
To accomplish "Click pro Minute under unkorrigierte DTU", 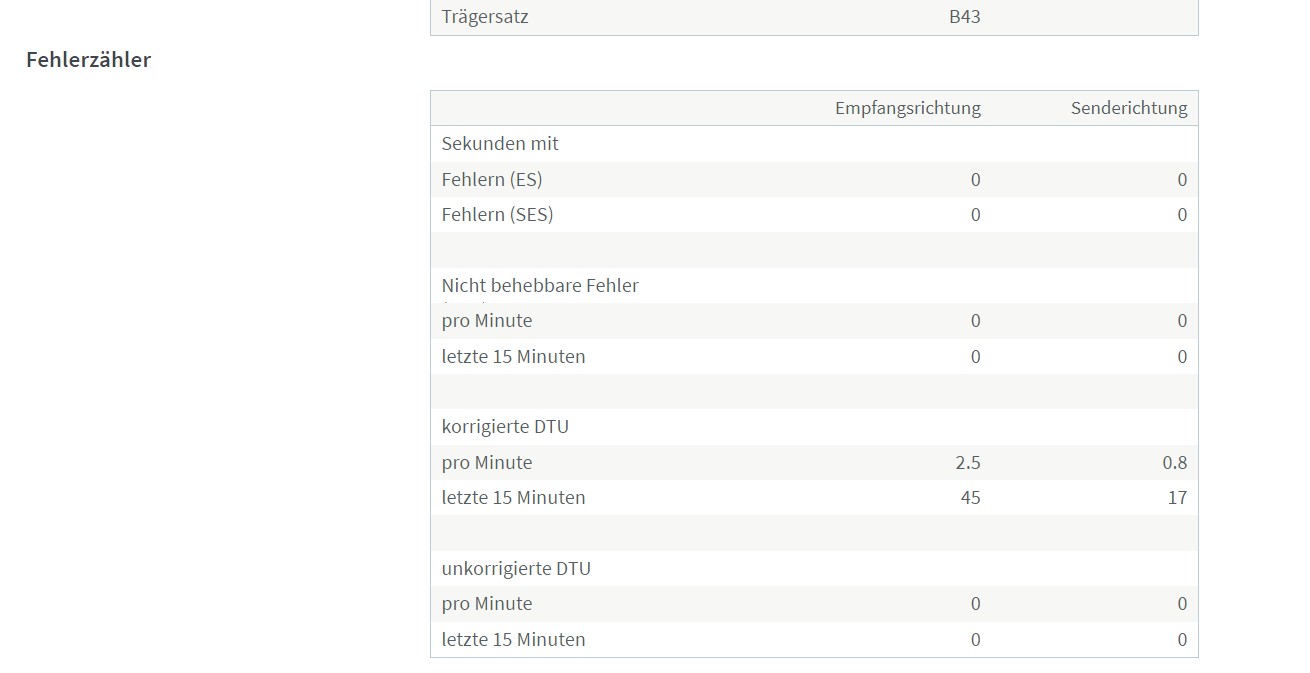I will [x=487, y=604].
